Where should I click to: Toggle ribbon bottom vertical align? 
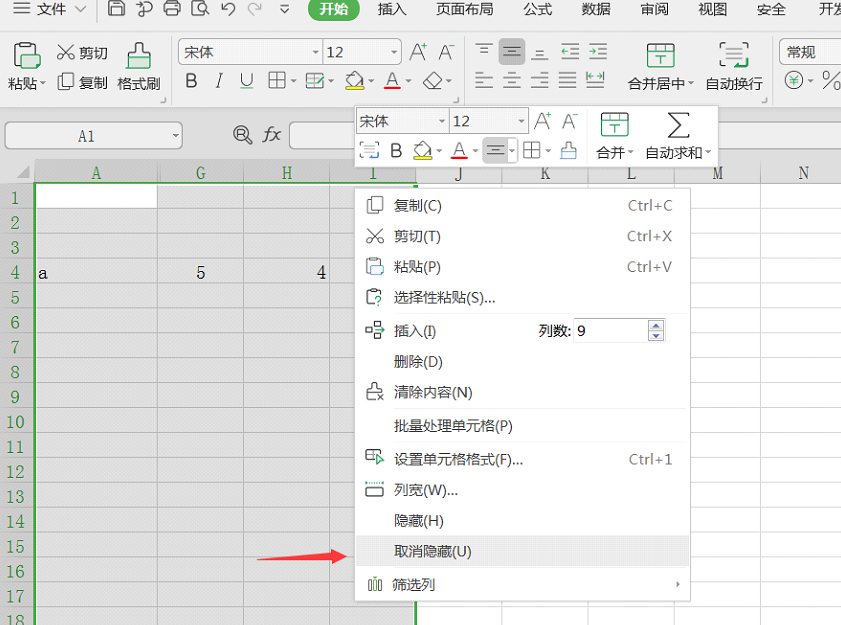tap(540, 53)
